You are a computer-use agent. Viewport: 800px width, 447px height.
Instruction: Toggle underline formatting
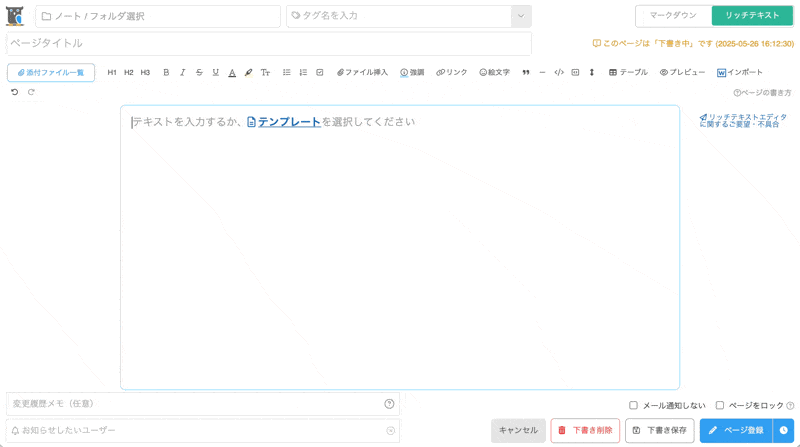[x=215, y=72]
